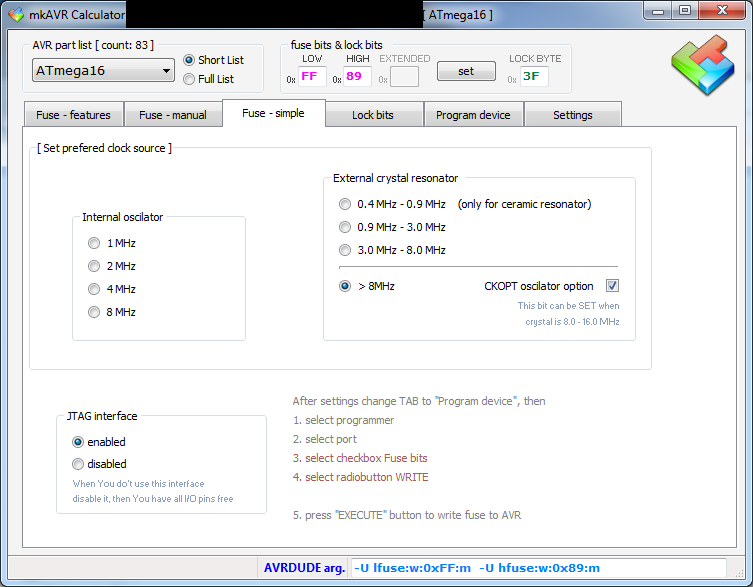Toggle the CKOPT oscilator option checkbox
The width and height of the screenshot is (753, 587).
coord(612,286)
